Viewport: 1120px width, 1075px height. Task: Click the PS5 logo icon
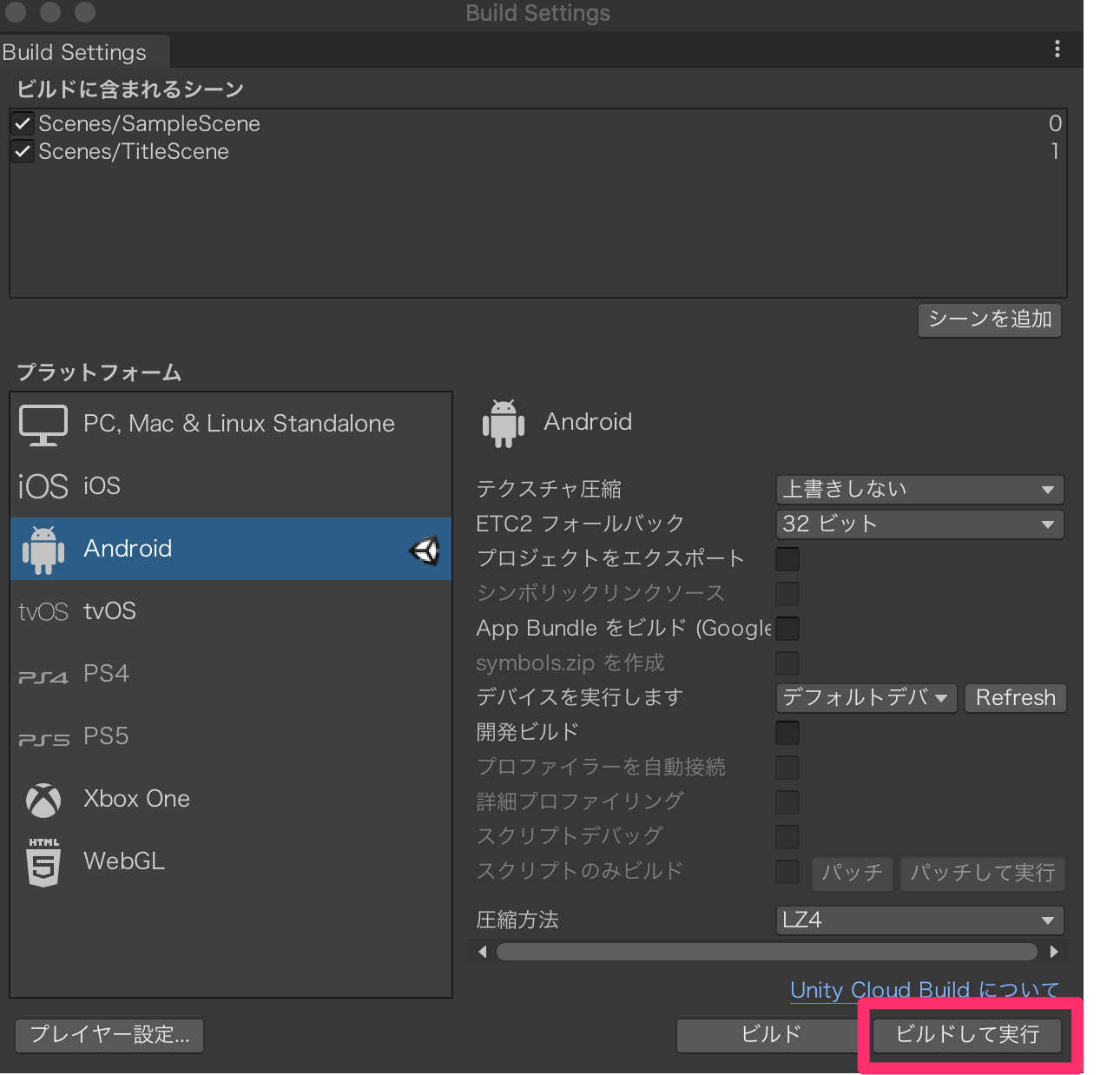click(43, 739)
